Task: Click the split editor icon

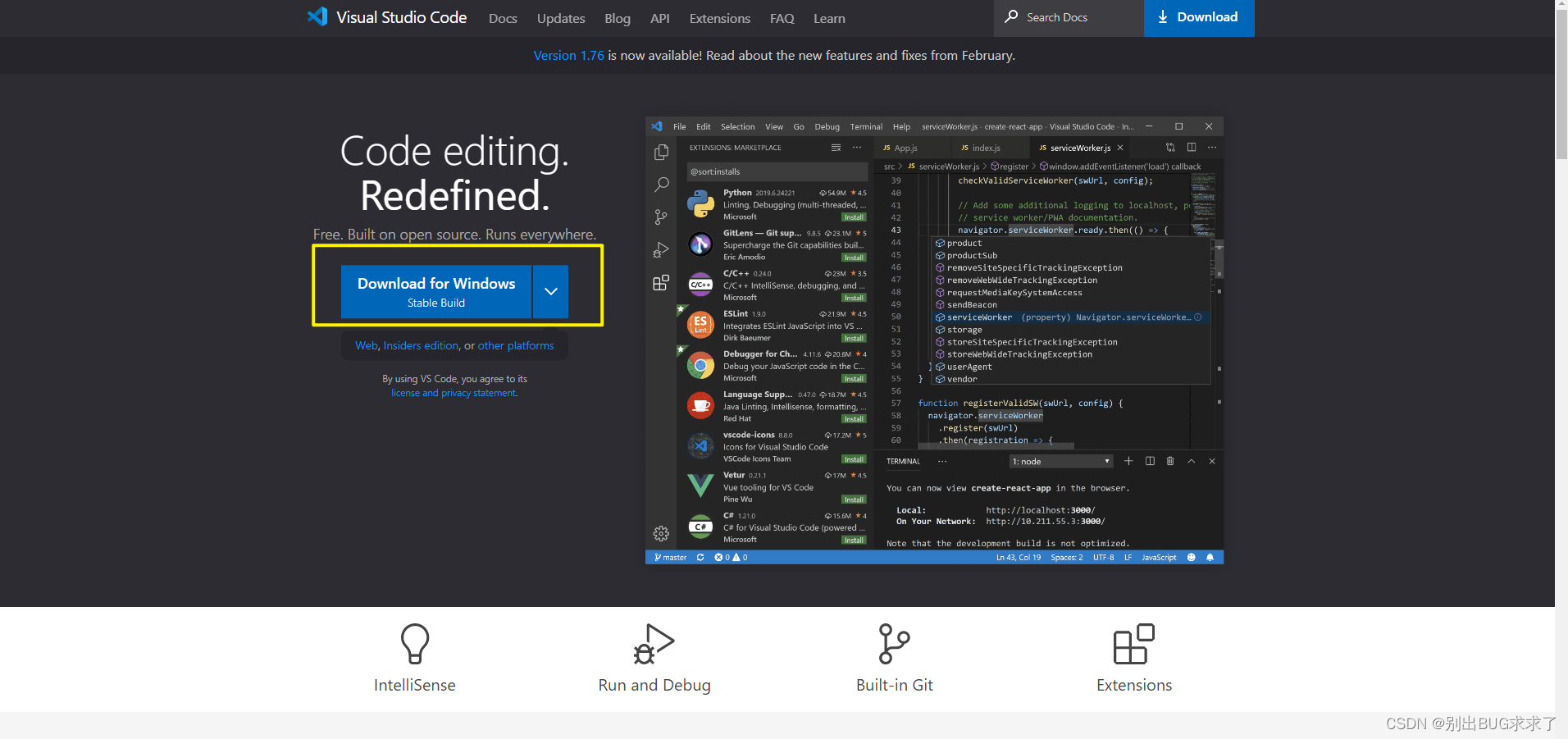Action: pos(1192,148)
